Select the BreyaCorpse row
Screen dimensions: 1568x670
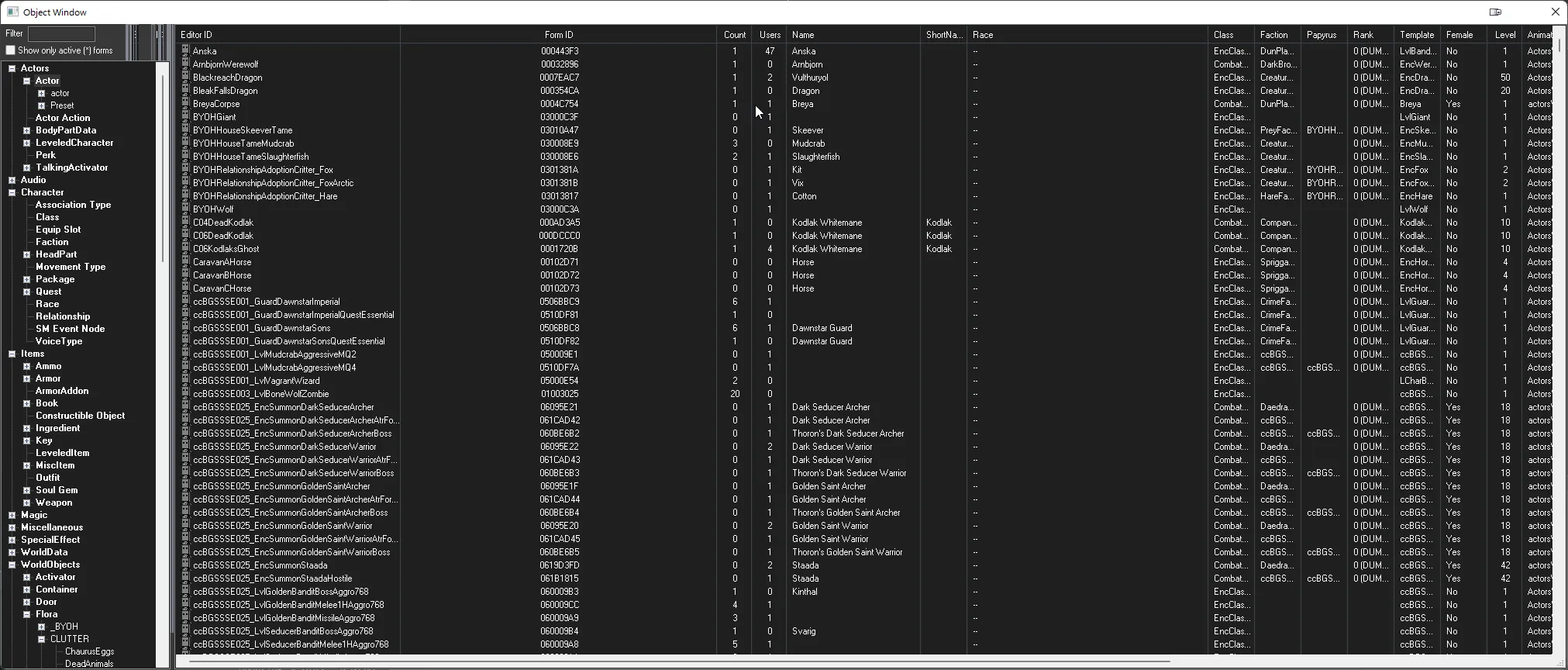pyautogui.click(x=864, y=104)
